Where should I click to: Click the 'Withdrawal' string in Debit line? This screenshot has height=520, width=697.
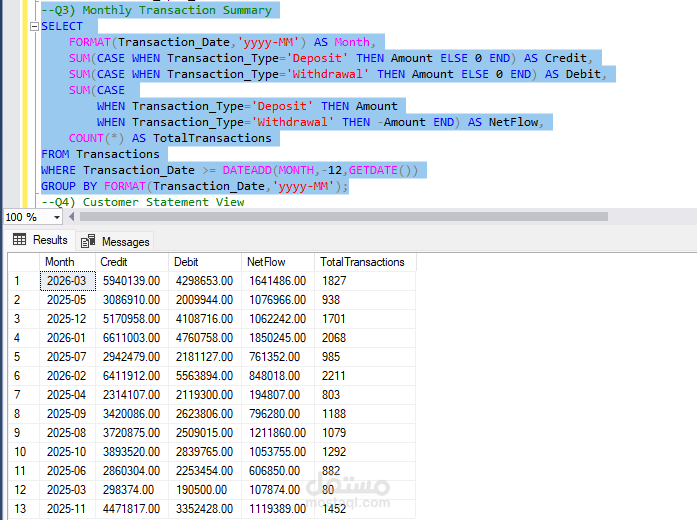coord(330,74)
